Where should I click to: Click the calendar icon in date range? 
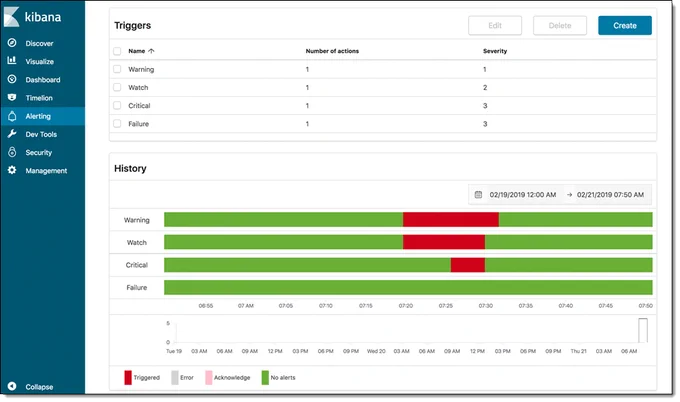[x=478, y=195]
